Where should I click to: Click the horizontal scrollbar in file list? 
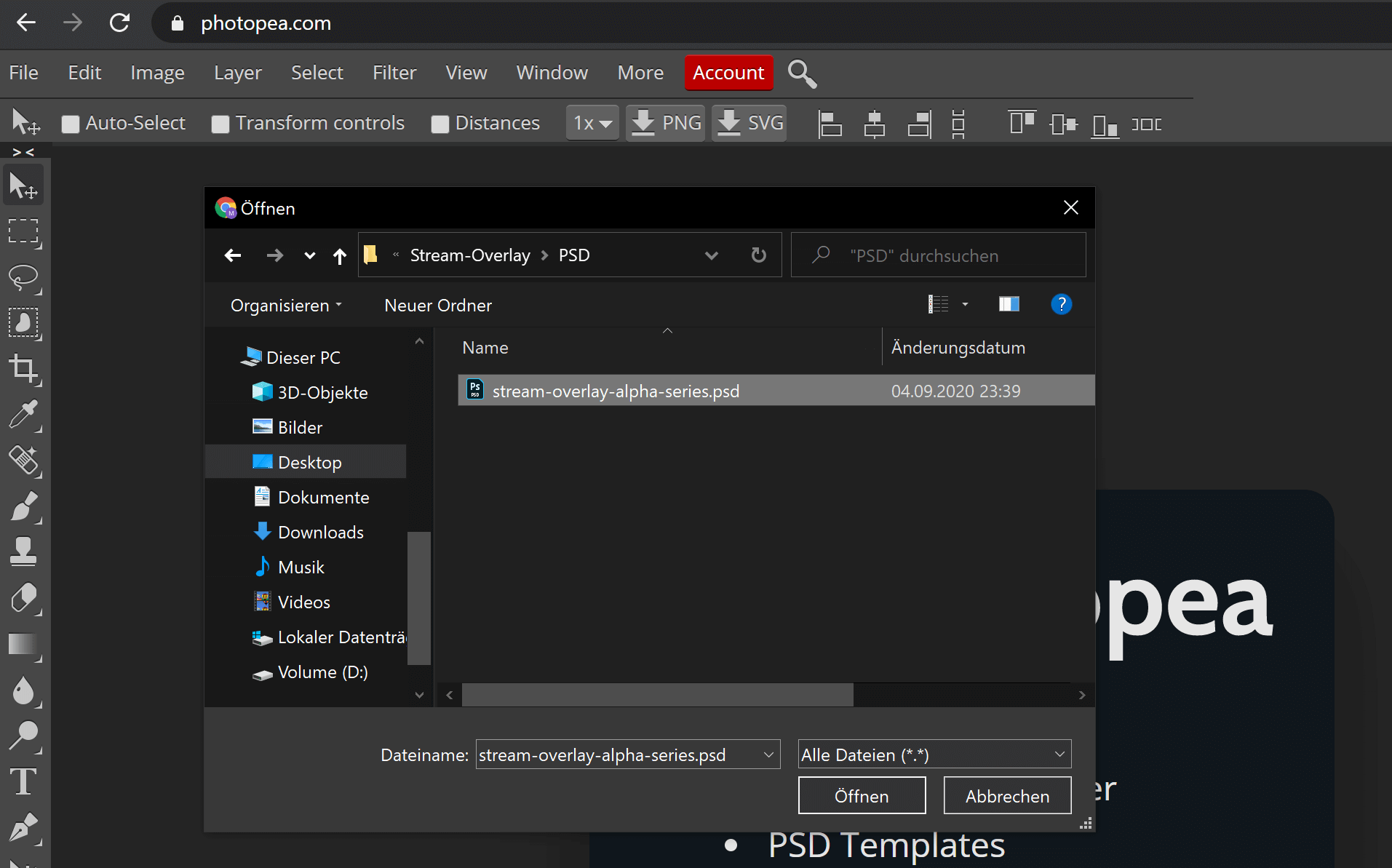tap(657, 695)
